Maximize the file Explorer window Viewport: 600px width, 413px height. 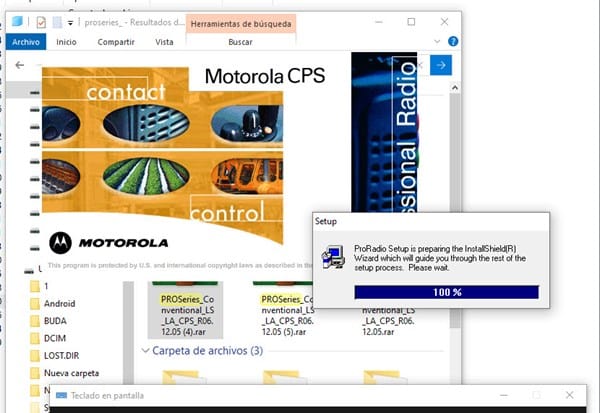click(411, 22)
